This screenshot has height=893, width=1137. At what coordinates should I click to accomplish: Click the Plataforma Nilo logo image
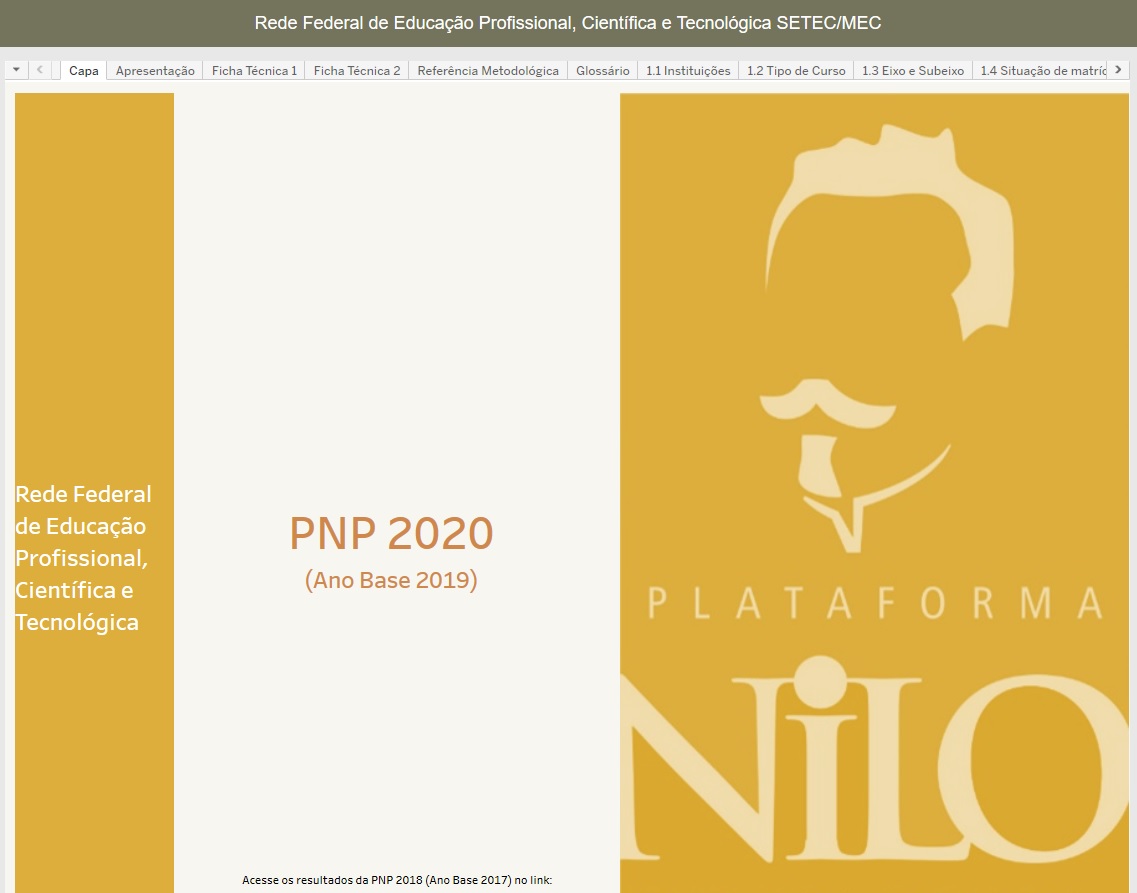click(x=875, y=493)
